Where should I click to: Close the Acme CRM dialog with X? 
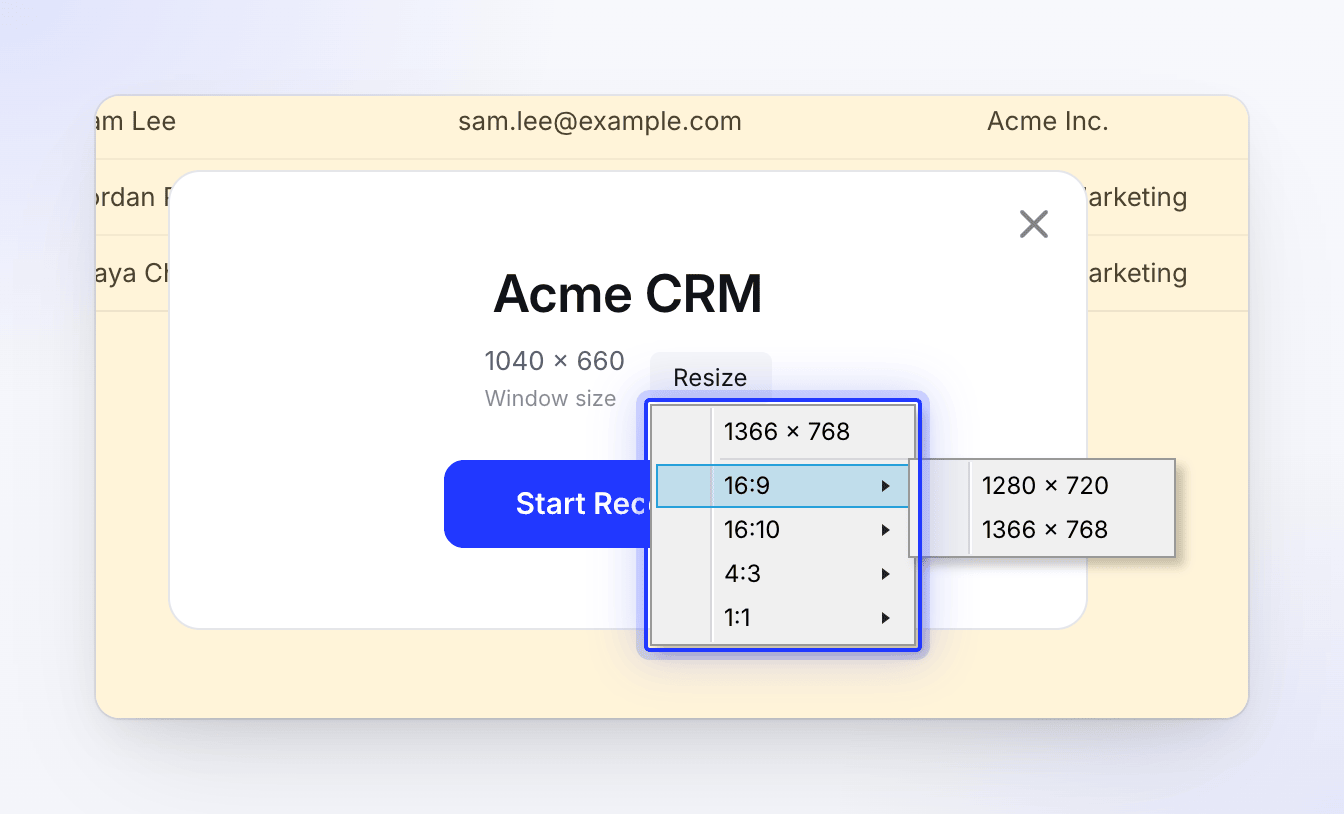1033,224
